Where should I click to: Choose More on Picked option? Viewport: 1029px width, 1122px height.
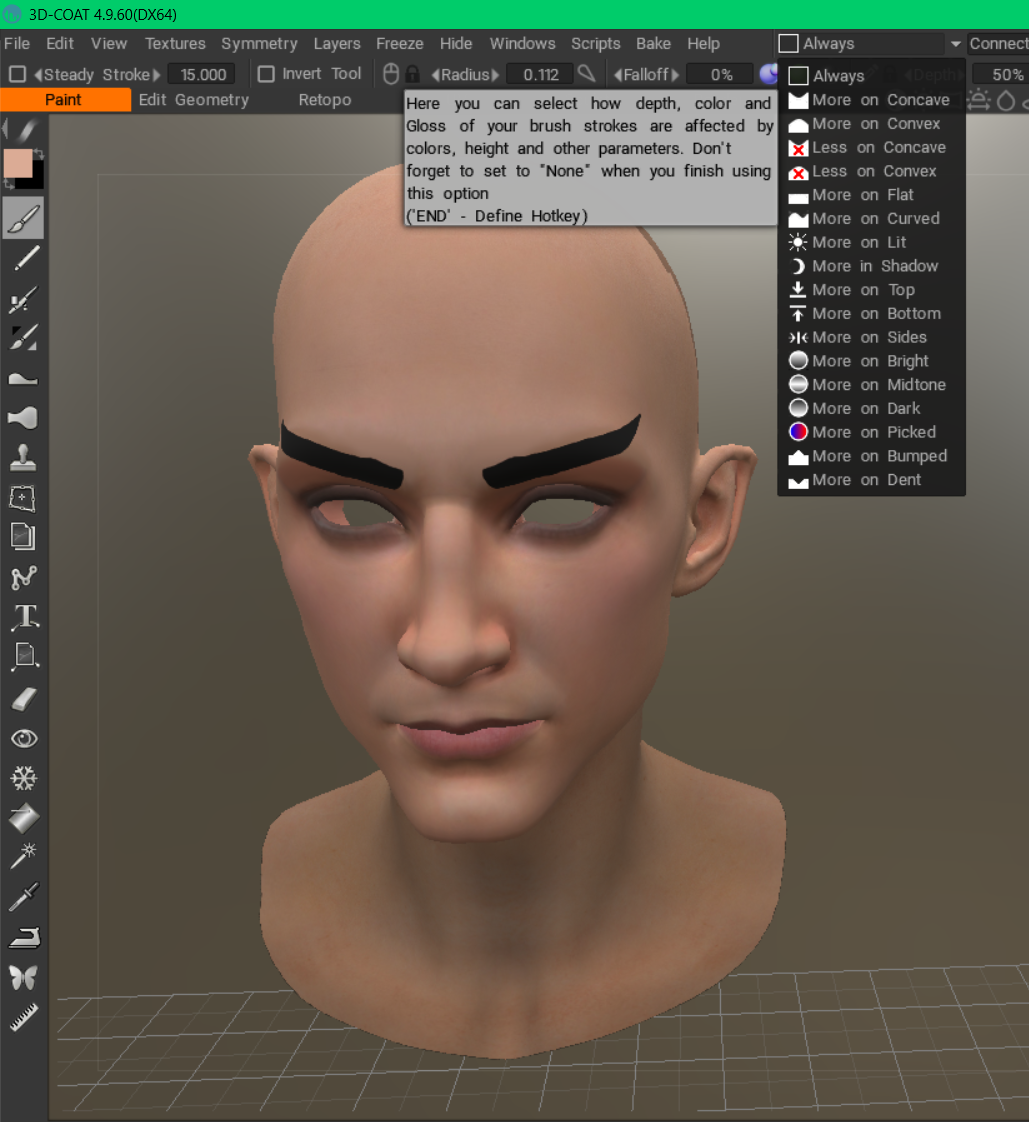coord(872,432)
